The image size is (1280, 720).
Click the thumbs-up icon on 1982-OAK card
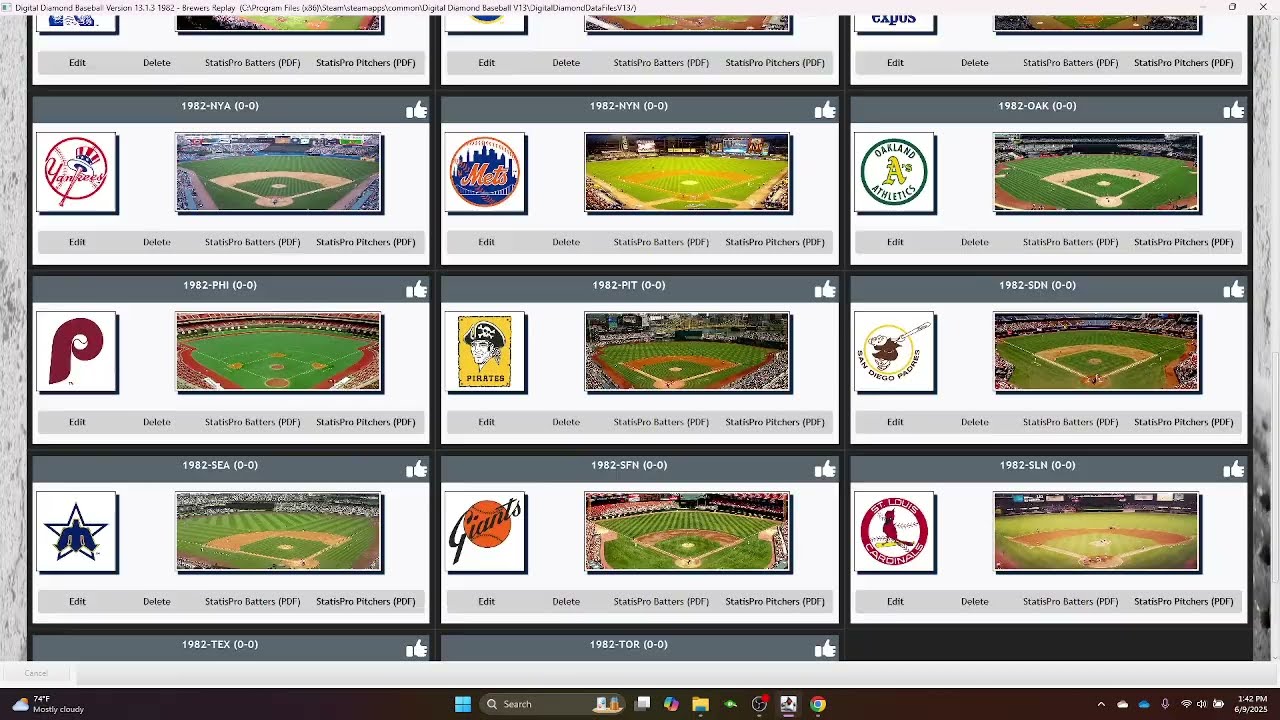coord(1234,110)
